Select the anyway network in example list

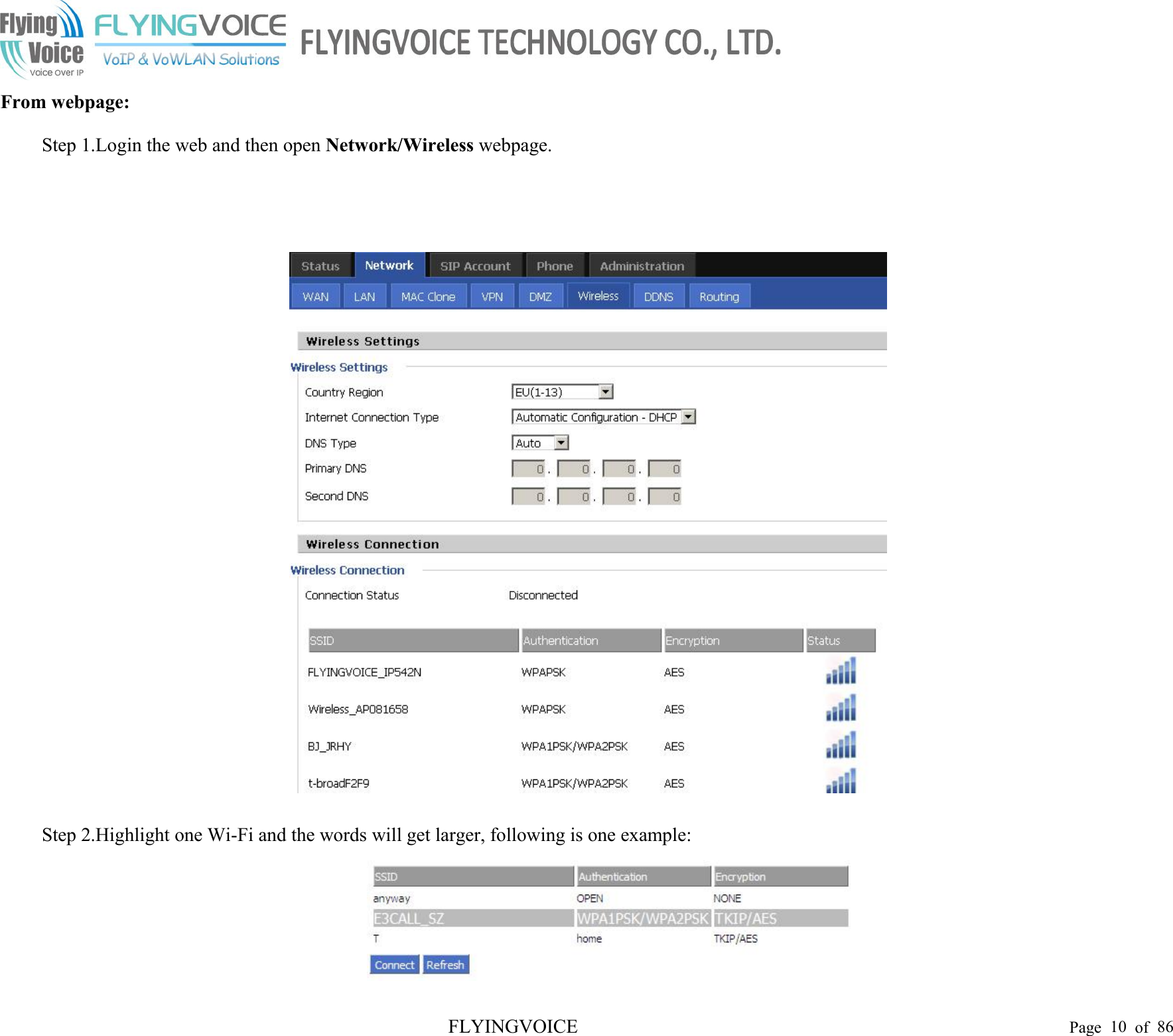click(610, 898)
